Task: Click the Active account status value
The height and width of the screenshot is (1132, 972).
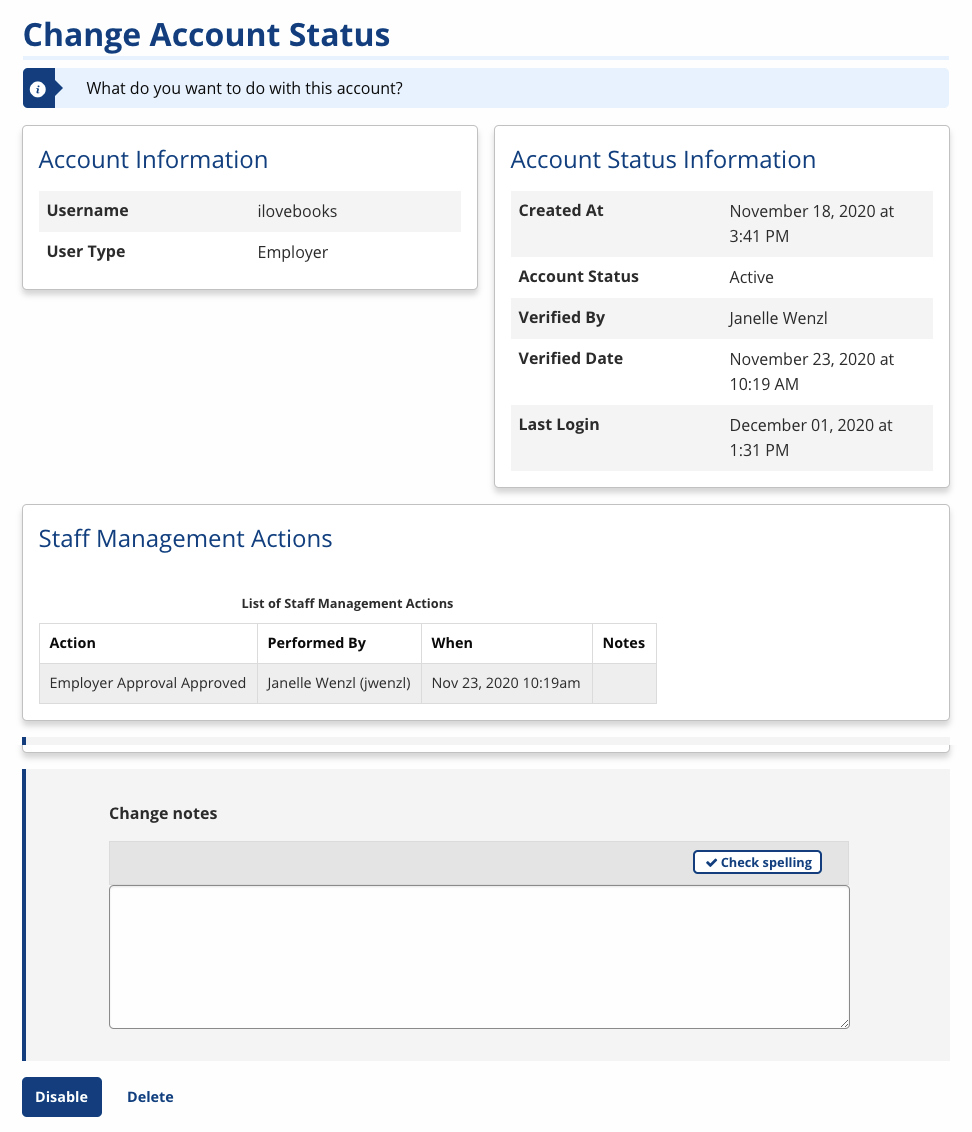Action: point(751,277)
